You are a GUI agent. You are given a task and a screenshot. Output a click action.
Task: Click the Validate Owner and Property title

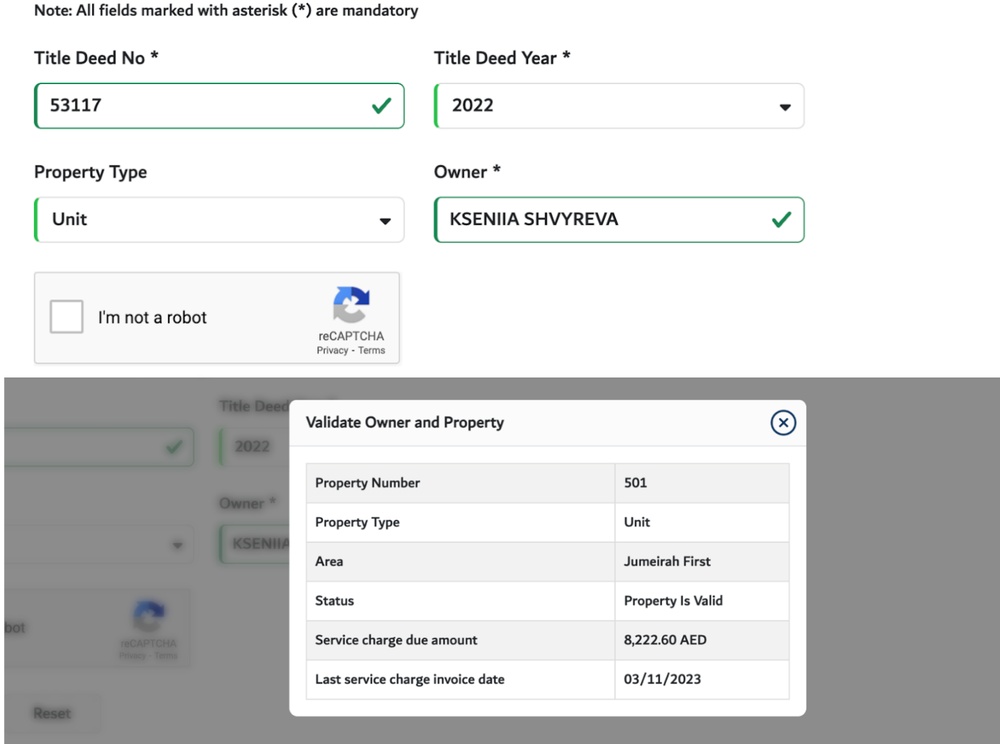[405, 423]
